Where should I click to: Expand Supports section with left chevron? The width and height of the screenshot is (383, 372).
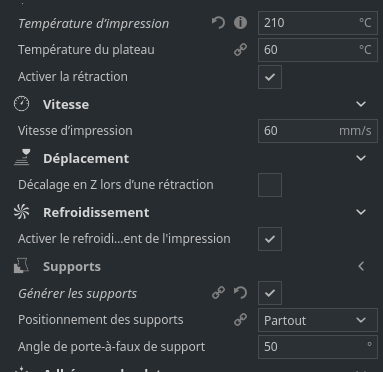point(361,266)
